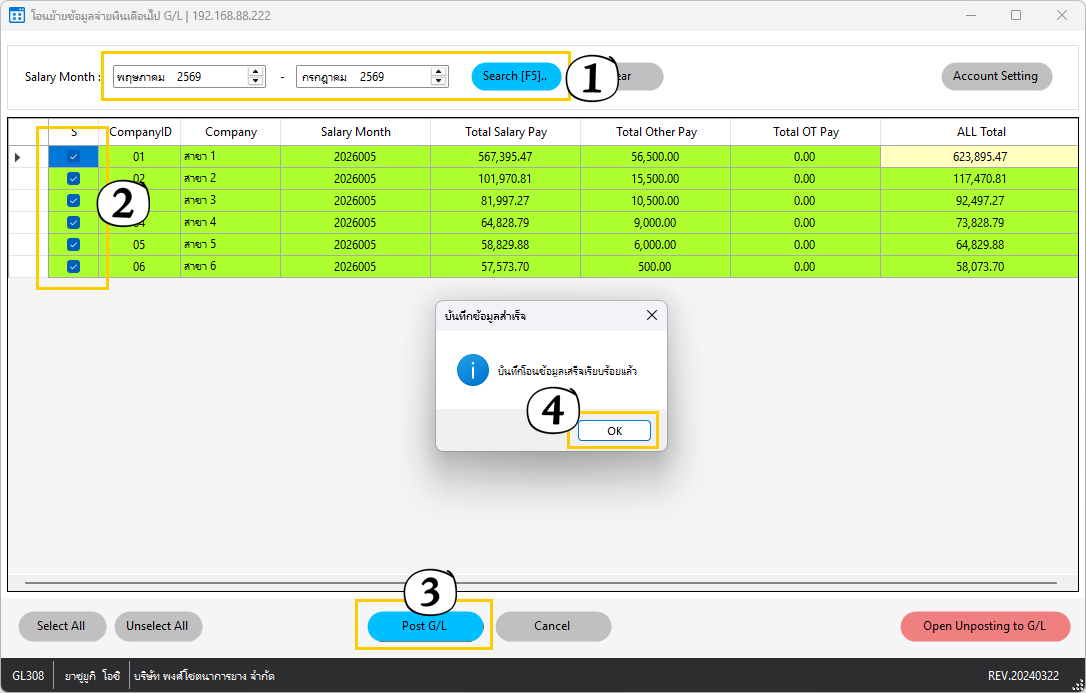This screenshot has height=693, width=1086.
Task: Select cell 500.00 in branch 06 row
Action: [x=656, y=267]
